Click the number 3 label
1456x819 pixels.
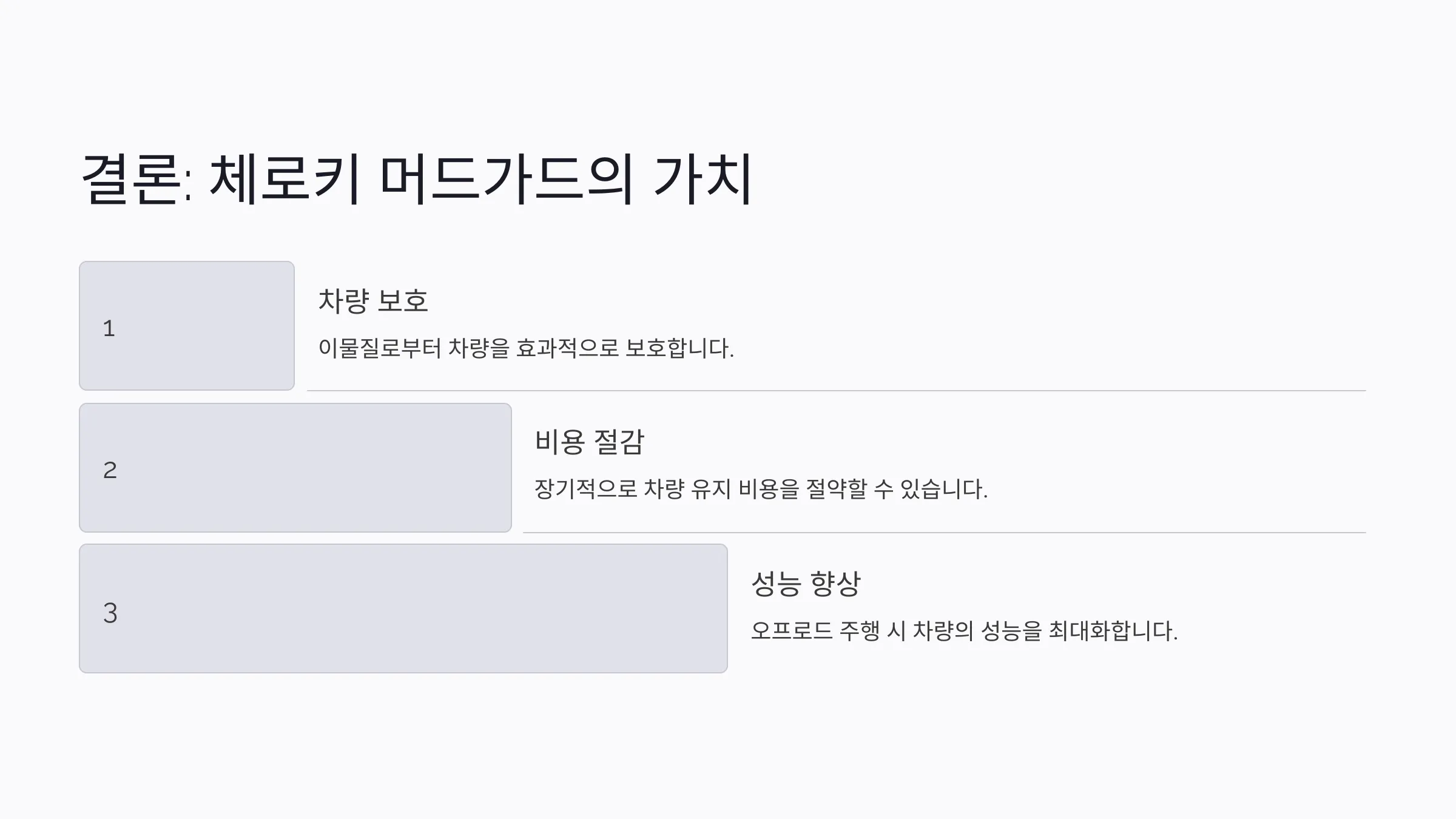click(110, 613)
